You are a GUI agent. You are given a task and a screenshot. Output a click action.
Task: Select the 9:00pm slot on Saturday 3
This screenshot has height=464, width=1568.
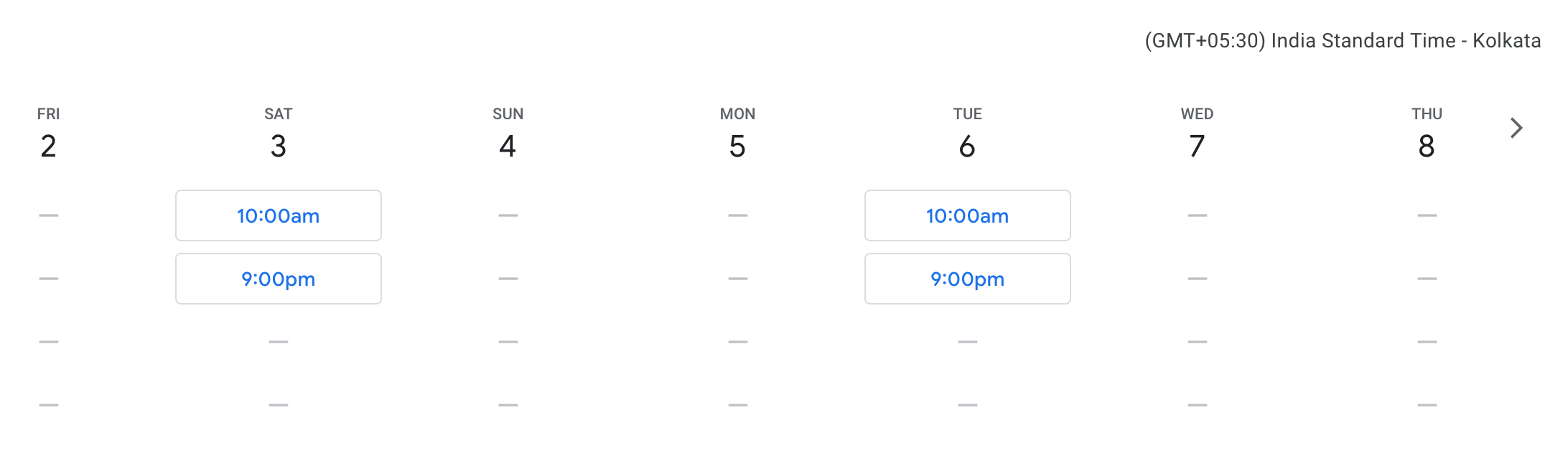[279, 279]
